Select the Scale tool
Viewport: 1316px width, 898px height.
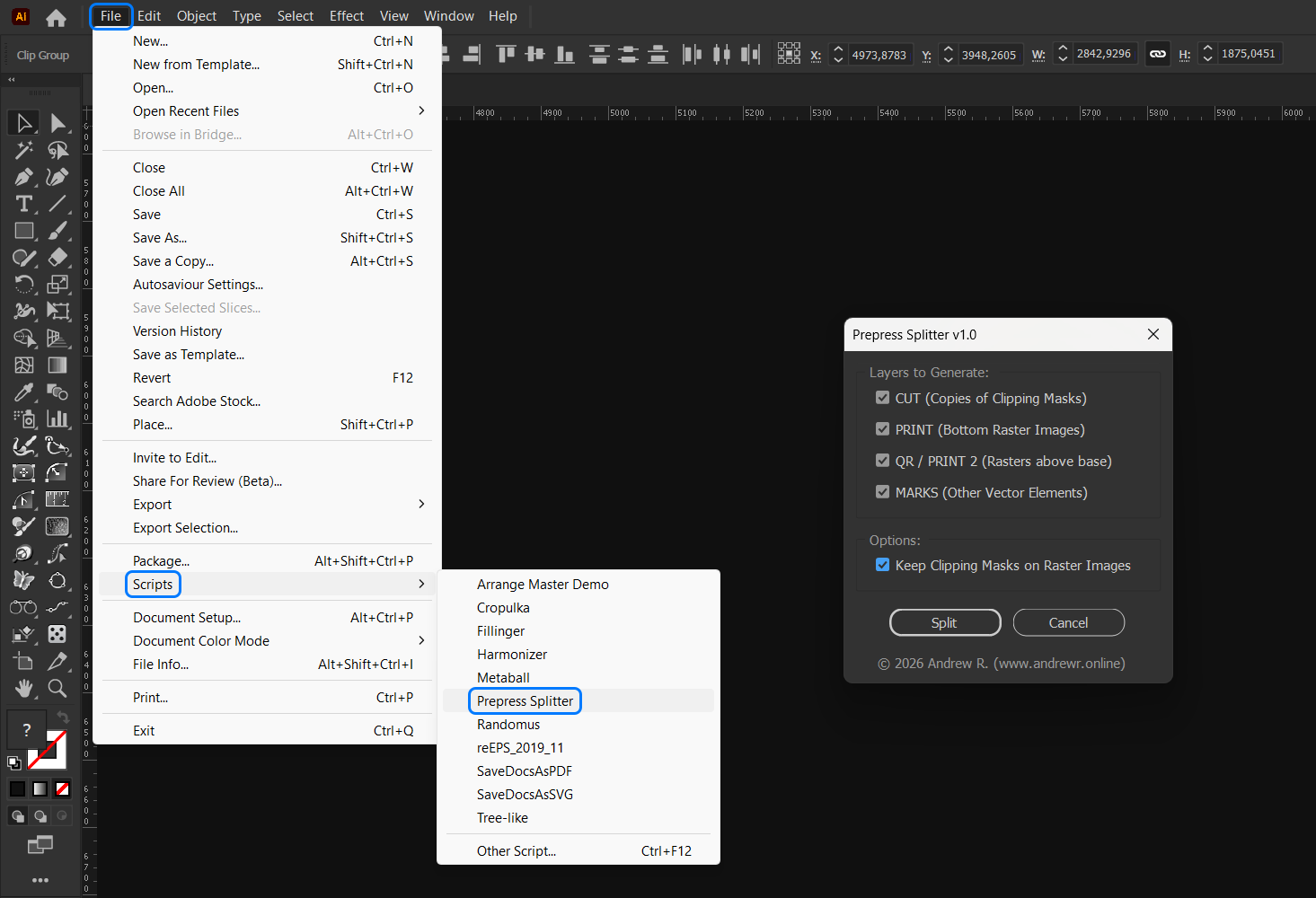tap(57, 285)
